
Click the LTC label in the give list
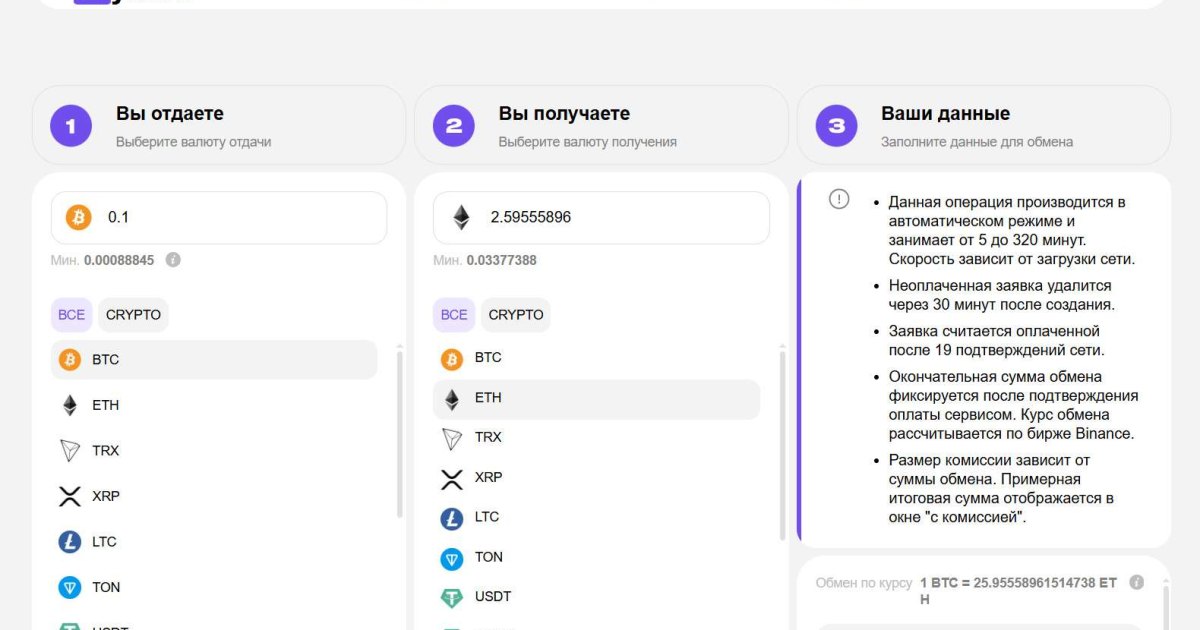(104, 542)
